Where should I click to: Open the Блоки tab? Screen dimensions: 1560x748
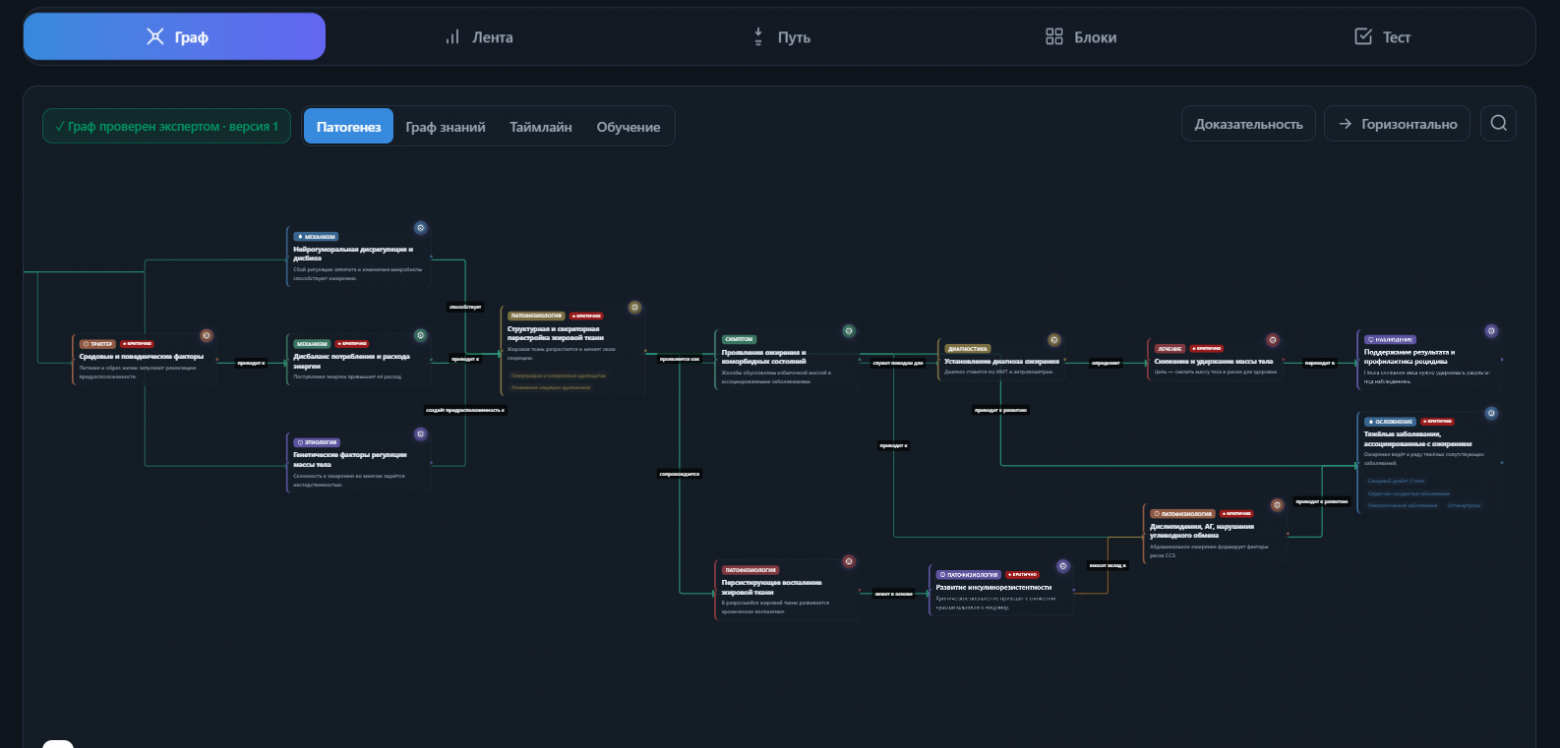click(x=1081, y=37)
